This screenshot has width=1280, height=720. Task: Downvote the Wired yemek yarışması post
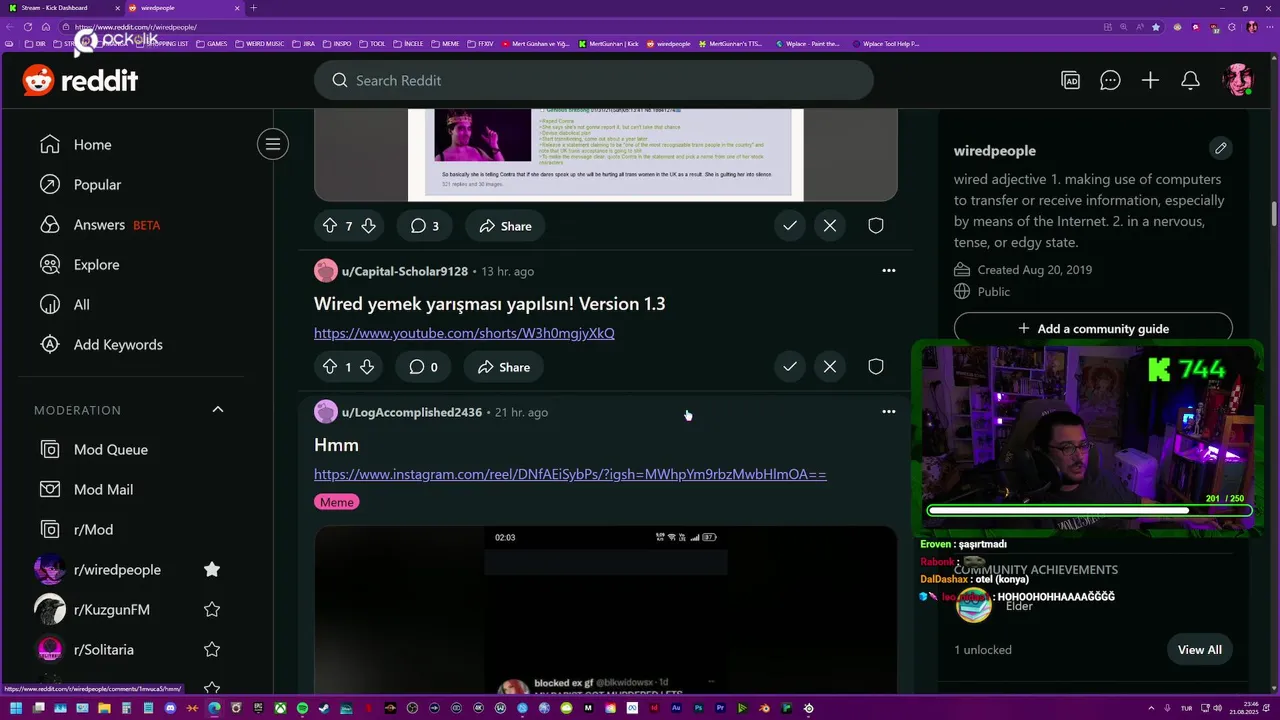[x=367, y=367]
